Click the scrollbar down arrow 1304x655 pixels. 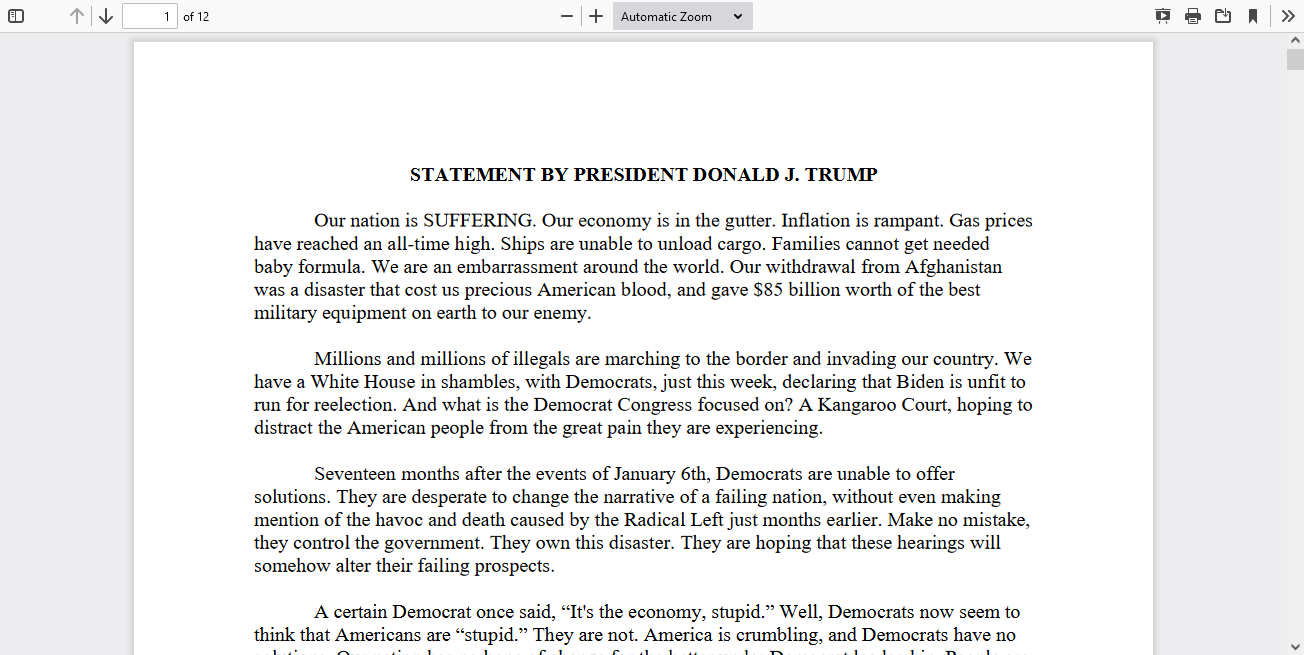coord(1295,646)
